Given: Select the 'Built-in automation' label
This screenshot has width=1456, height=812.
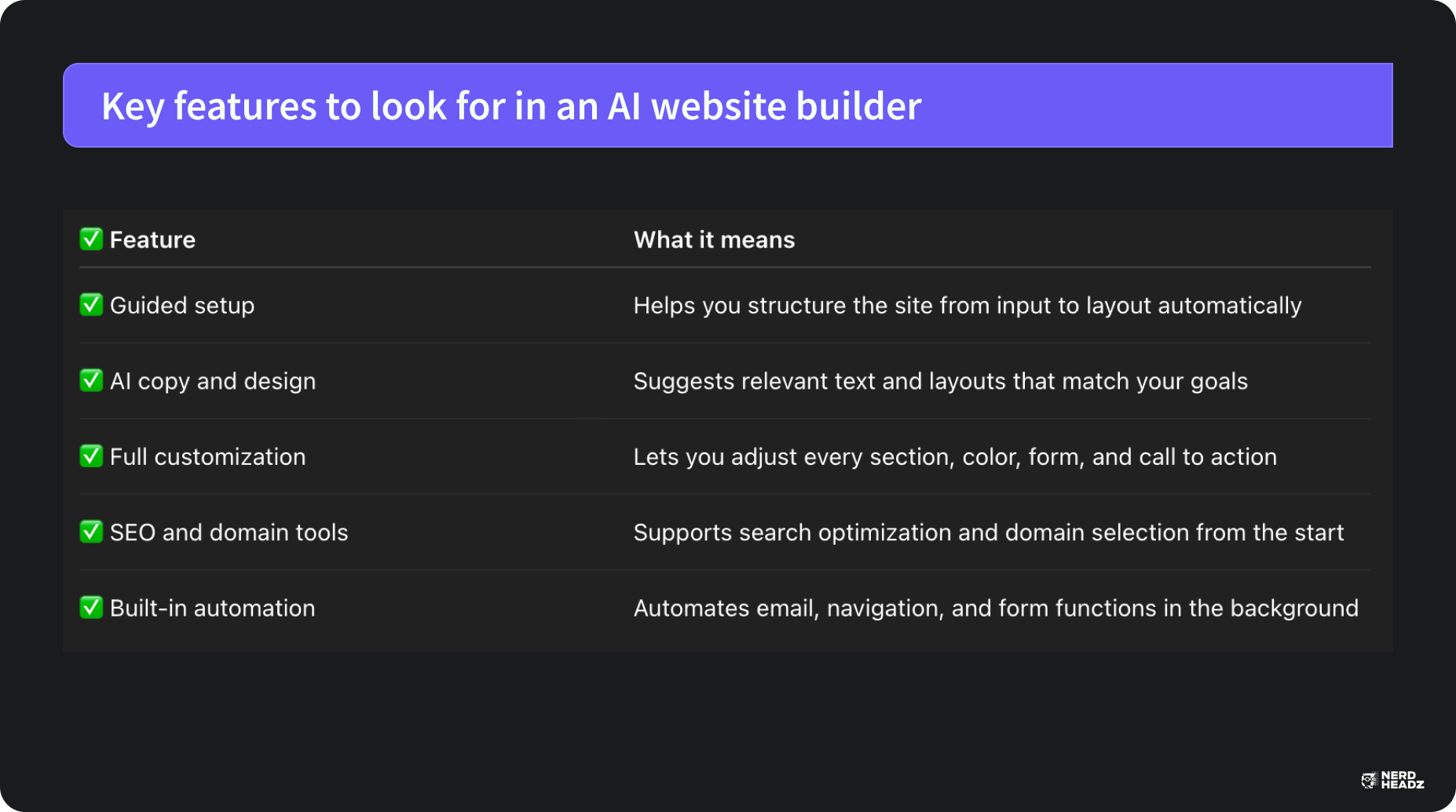Looking at the screenshot, I should tap(212, 608).
